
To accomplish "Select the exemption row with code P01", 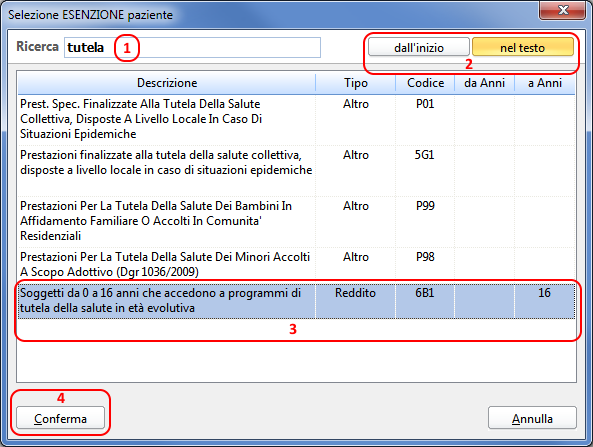I will pos(296,120).
